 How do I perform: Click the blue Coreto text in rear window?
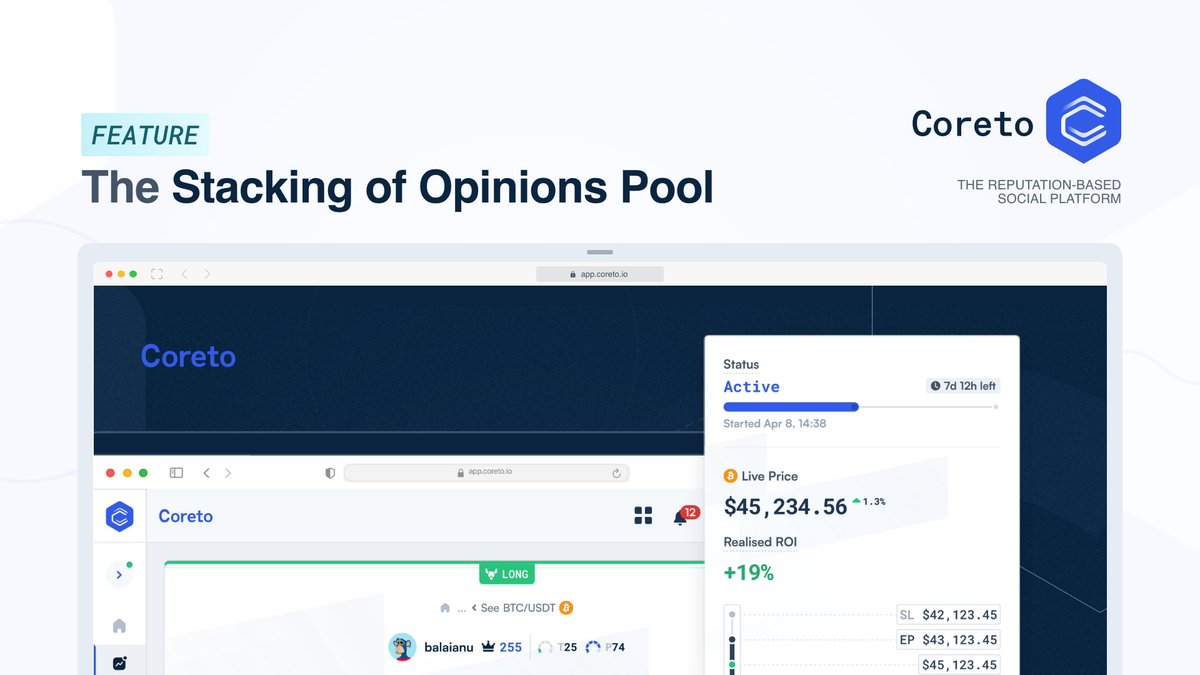tap(188, 356)
